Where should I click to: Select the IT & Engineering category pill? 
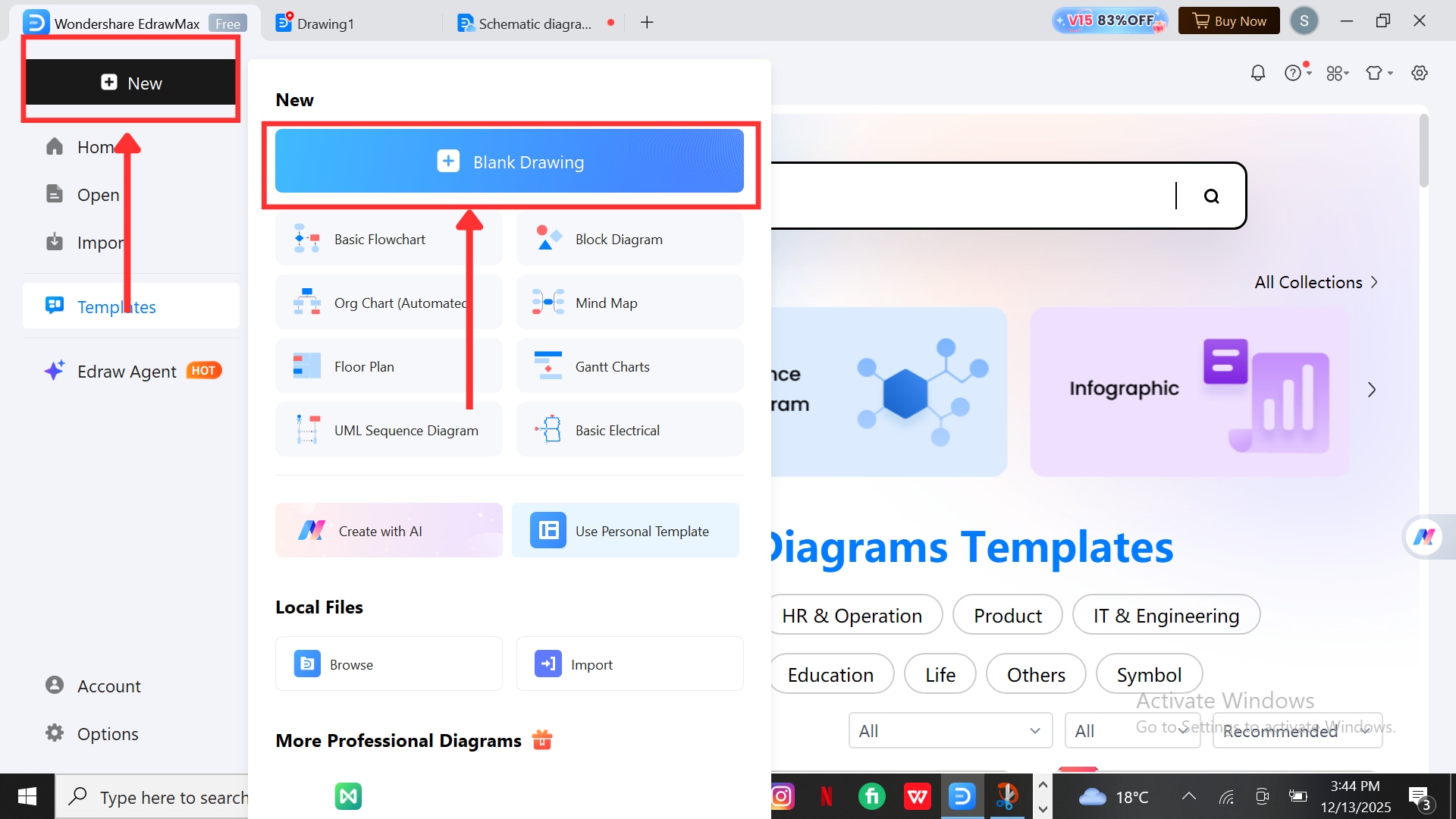[1165, 615]
